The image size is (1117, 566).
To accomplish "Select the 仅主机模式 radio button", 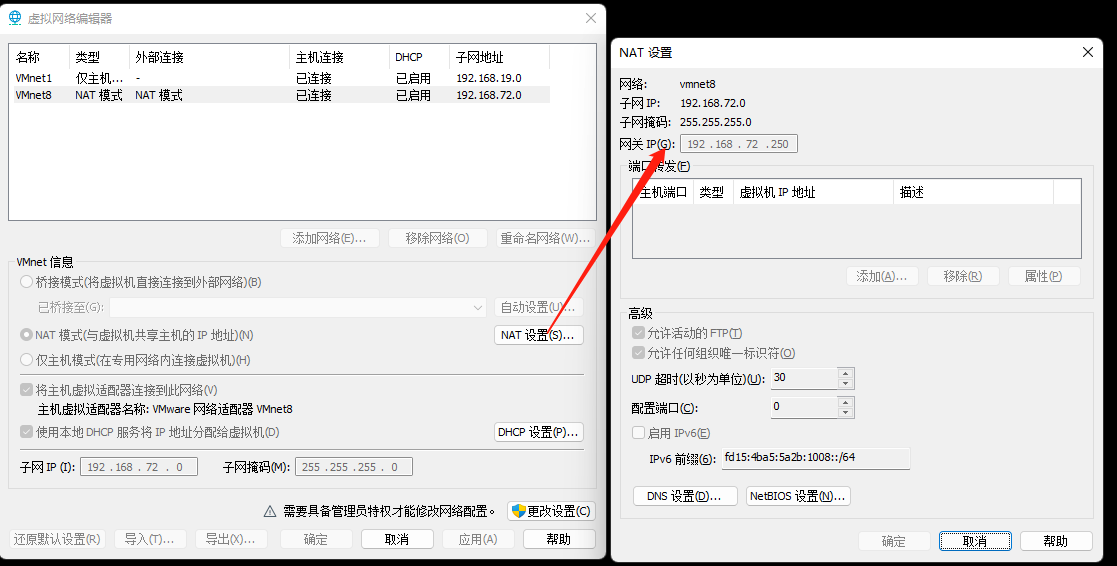I will click(27, 360).
